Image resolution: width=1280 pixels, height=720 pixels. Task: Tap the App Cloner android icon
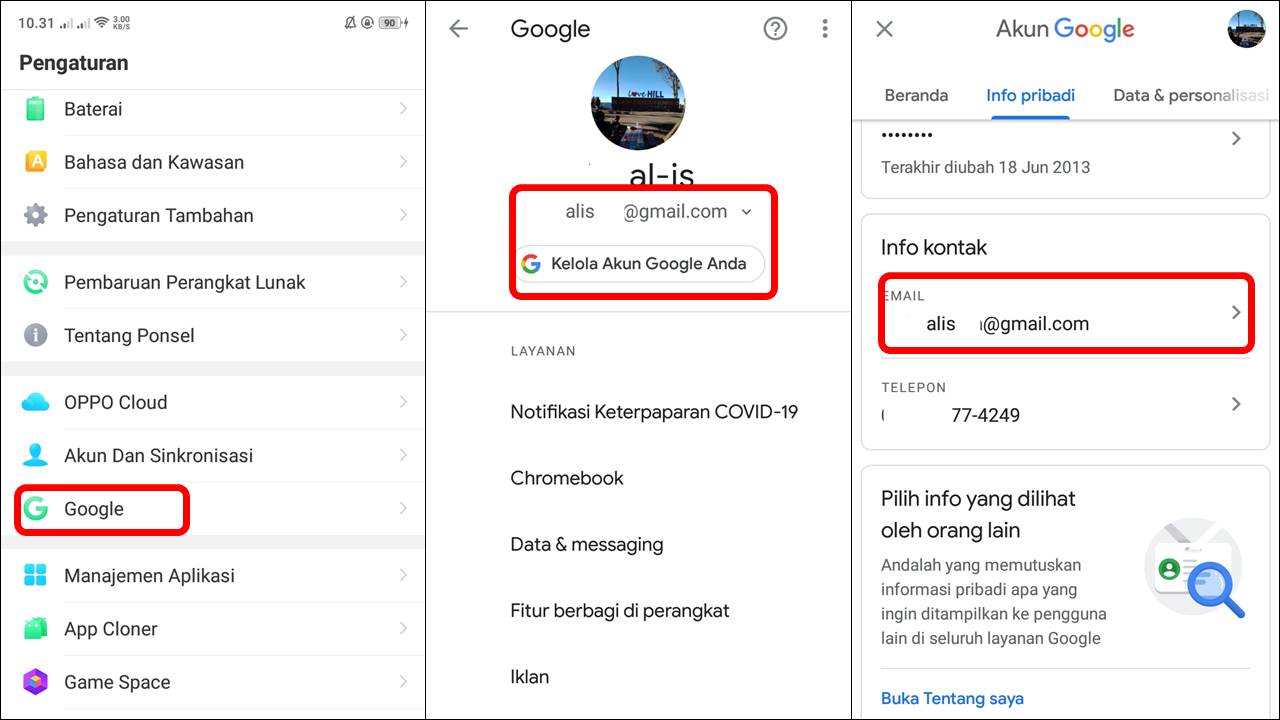click(x=36, y=629)
